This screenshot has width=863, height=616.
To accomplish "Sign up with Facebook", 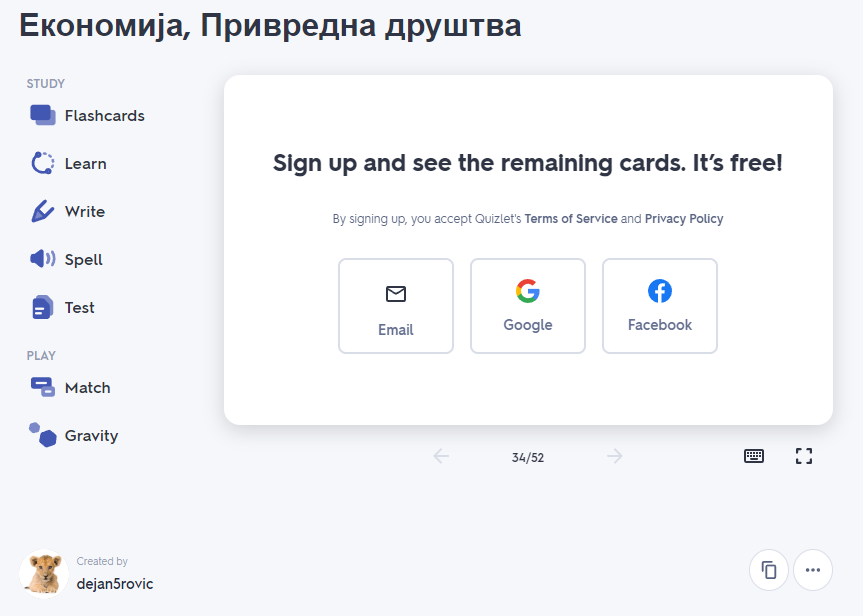I will tap(660, 306).
